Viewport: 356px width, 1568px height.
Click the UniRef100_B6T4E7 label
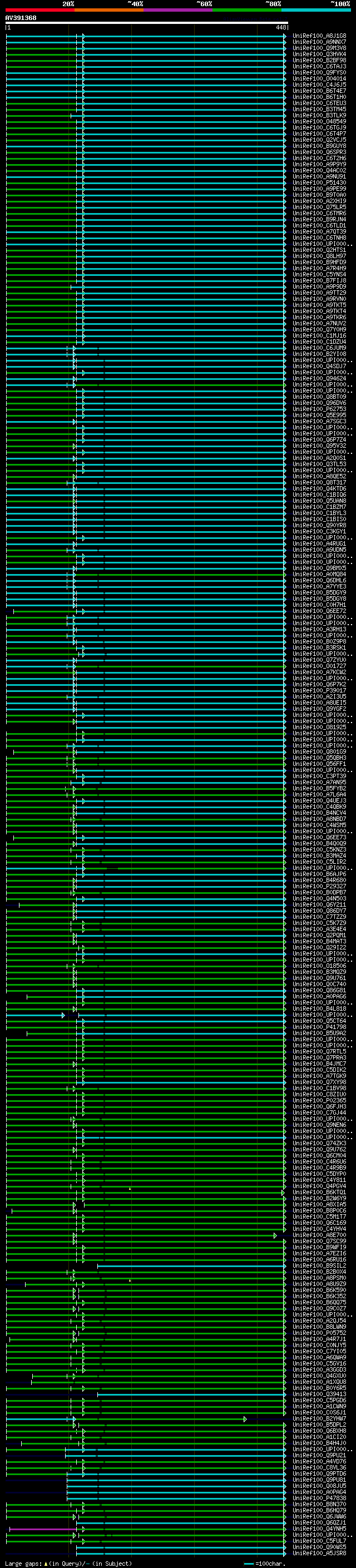(319, 91)
